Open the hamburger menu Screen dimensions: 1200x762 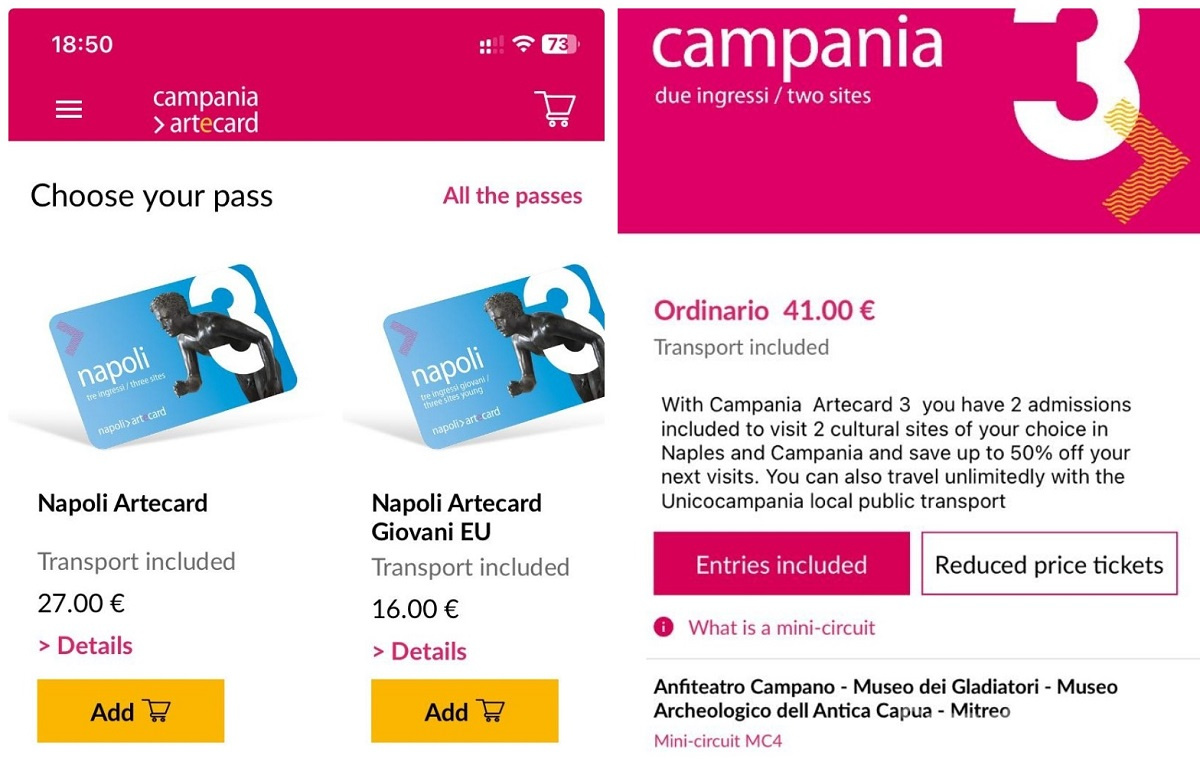(x=69, y=109)
